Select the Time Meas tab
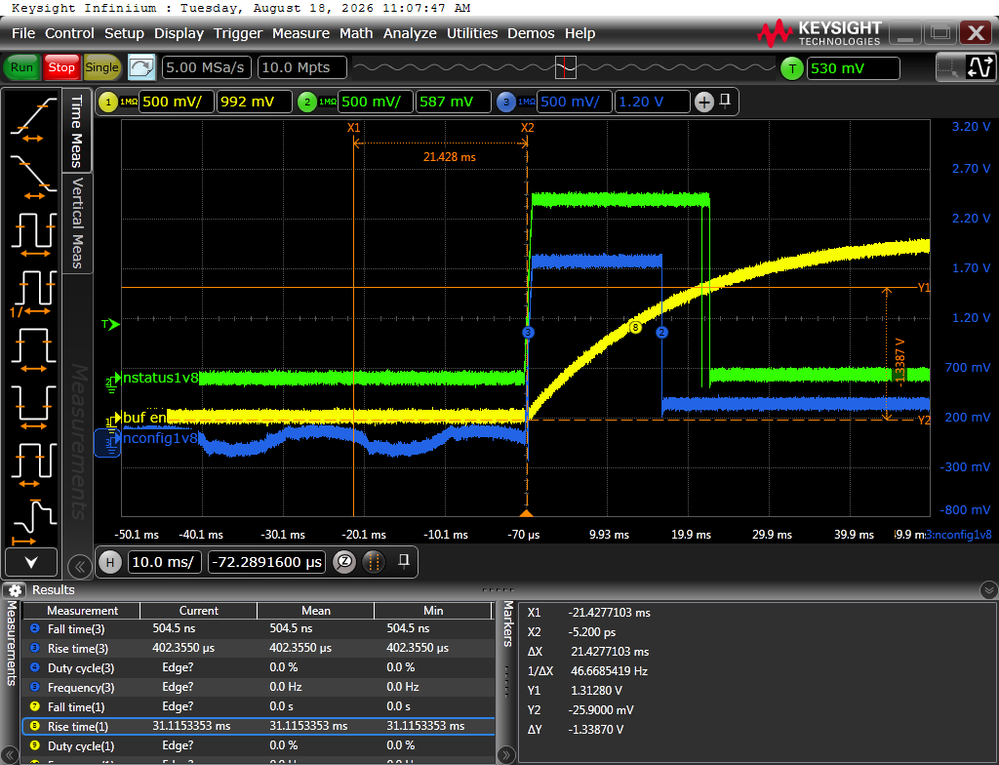 coord(77,131)
